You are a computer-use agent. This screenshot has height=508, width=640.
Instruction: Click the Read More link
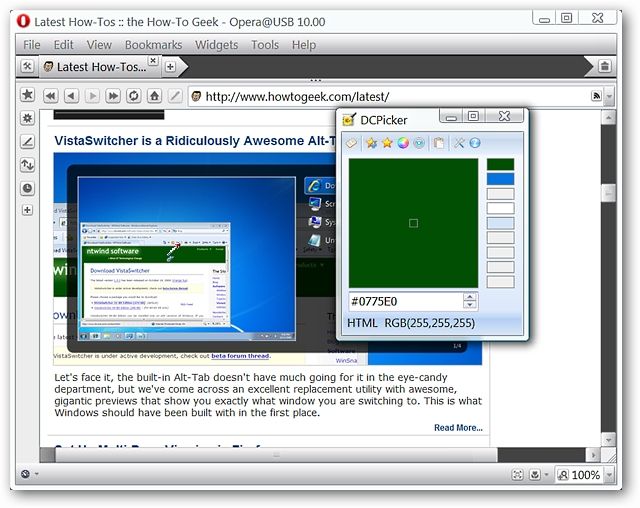(x=458, y=428)
